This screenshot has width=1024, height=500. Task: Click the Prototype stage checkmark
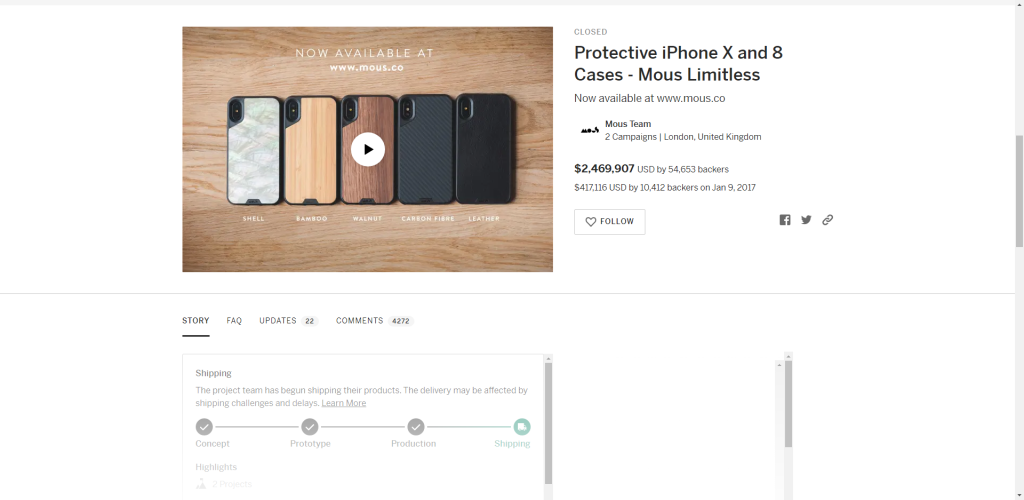tap(310, 427)
